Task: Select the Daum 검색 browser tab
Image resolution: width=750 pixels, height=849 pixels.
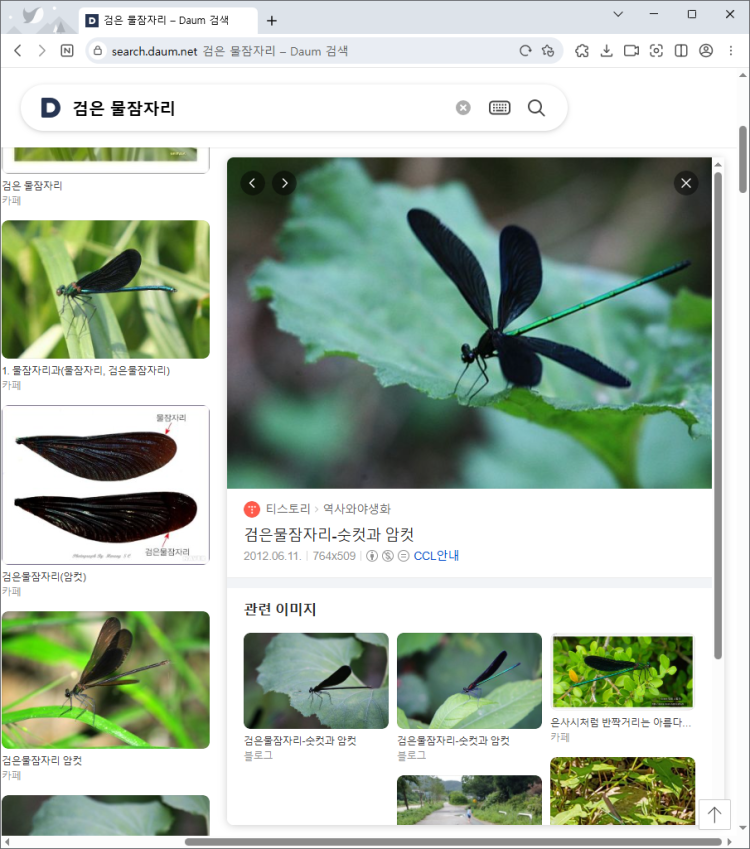Action: coord(168,21)
